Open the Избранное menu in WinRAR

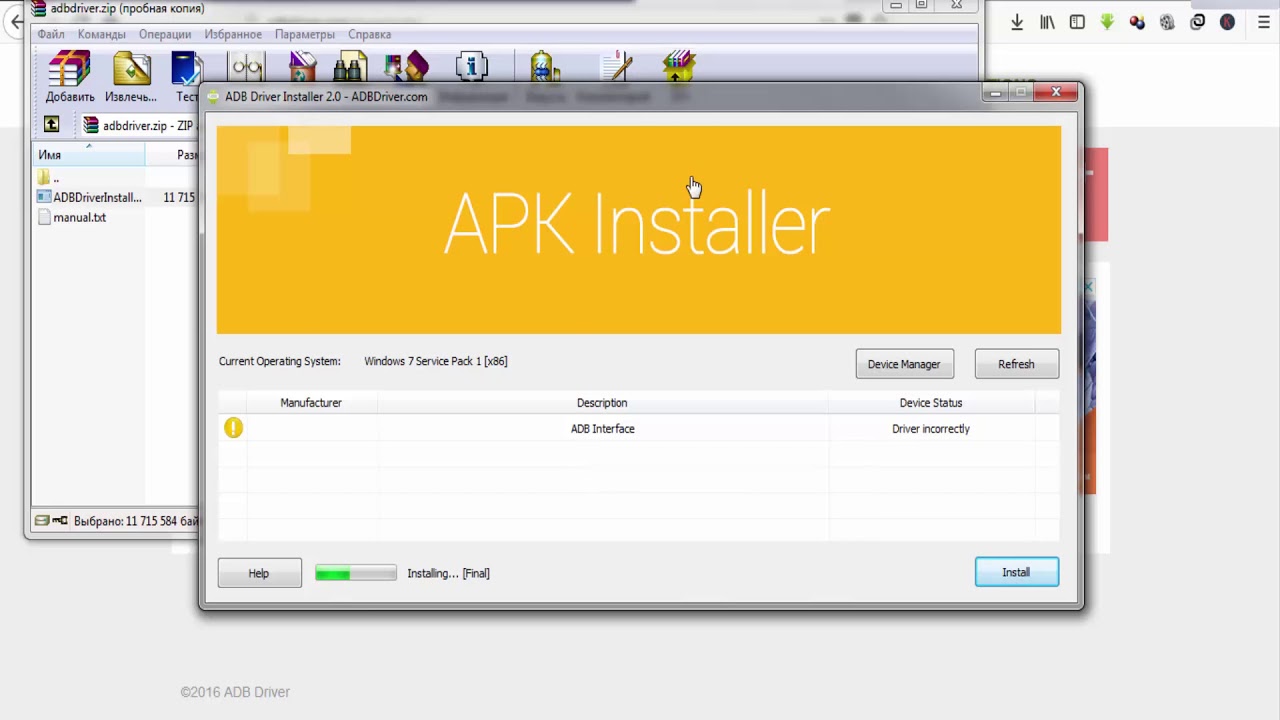[x=233, y=34]
